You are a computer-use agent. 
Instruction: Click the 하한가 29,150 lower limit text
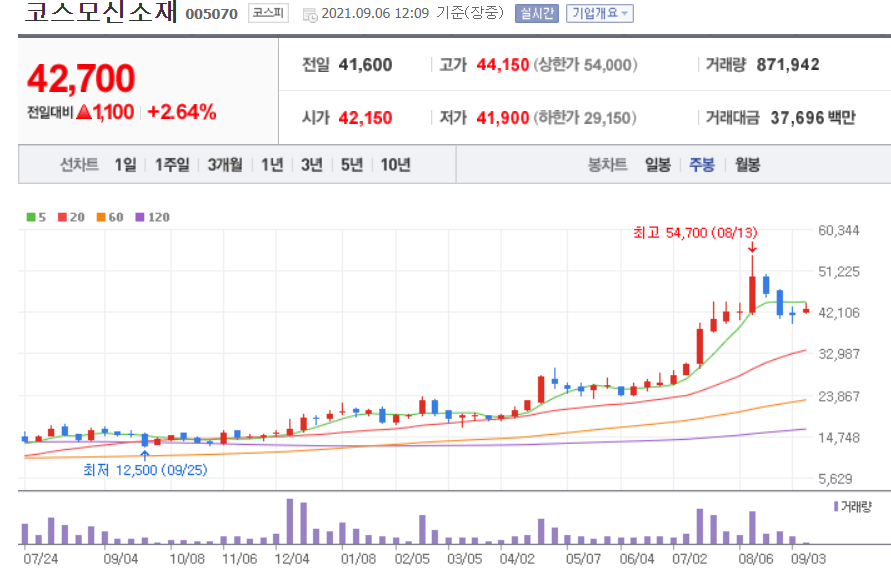pyautogui.click(x=585, y=118)
